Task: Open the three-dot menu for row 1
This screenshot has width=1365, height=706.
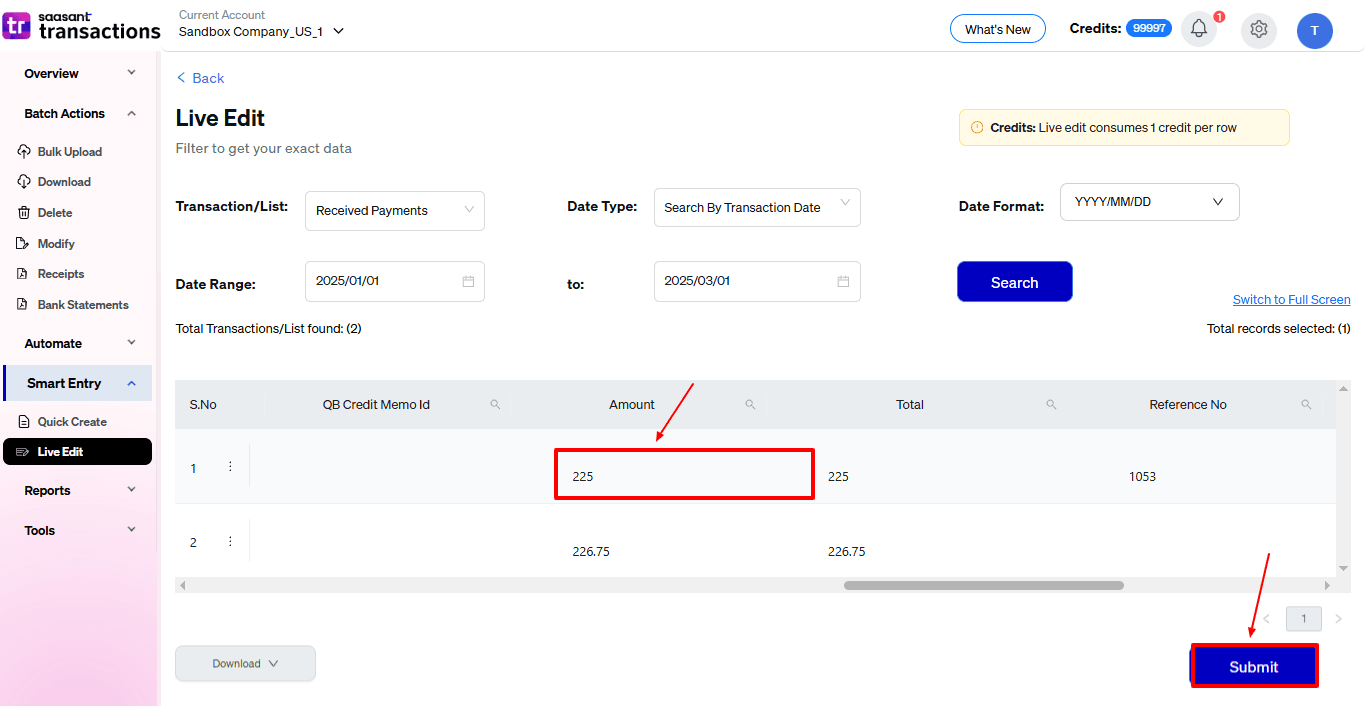Action: (x=230, y=467)
